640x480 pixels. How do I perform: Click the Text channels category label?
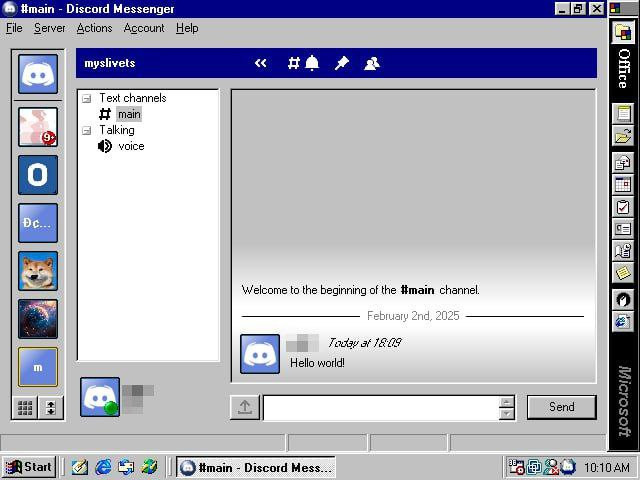click(x=133, y=98)
